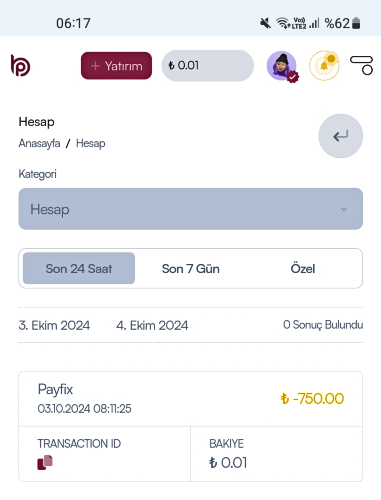Click the back arrow round button
This screenshot has height=500, width=381.
coord(340,136)
